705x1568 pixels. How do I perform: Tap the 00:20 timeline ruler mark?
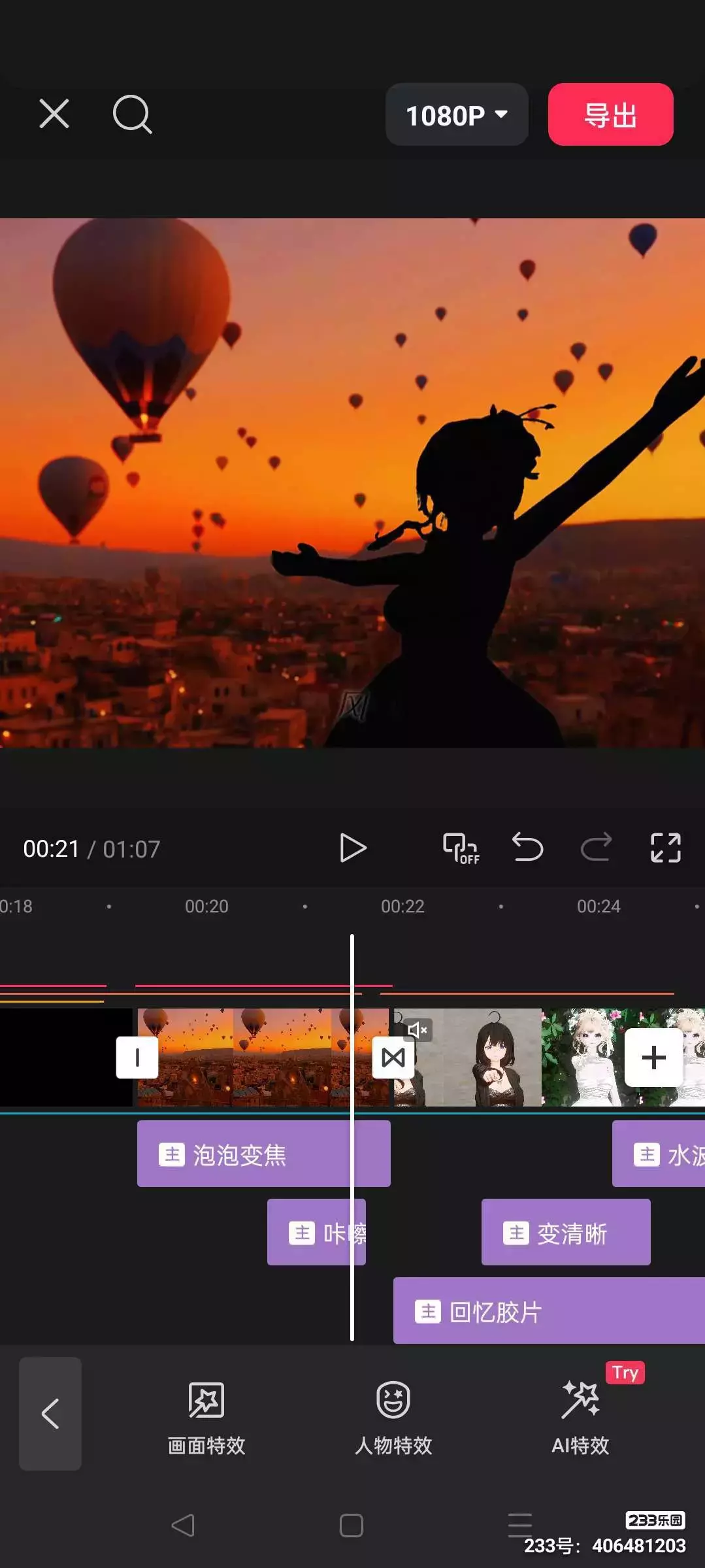coord(206,907)
